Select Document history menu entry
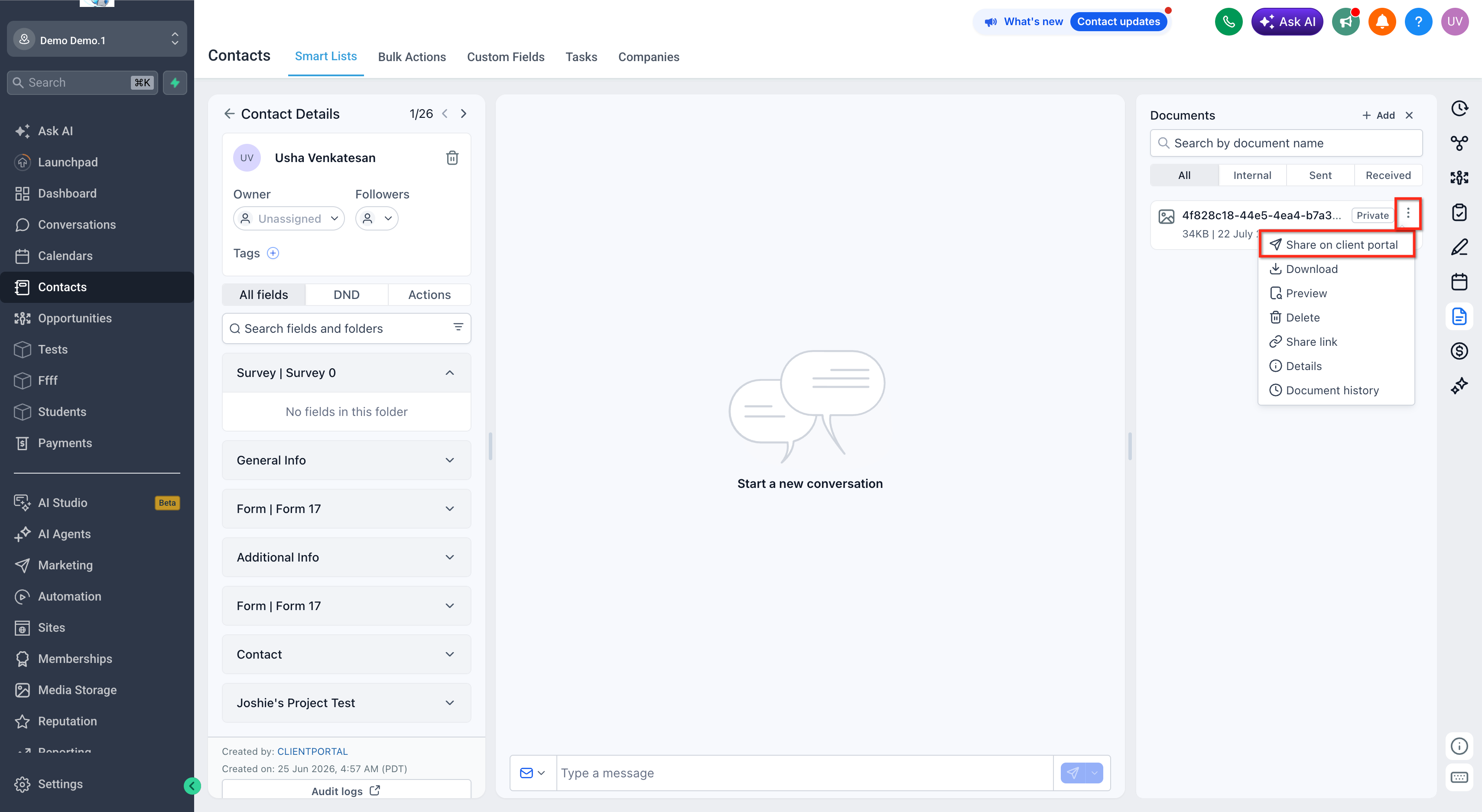This screenshot has height=812, width=1482. pos(1336,390)
